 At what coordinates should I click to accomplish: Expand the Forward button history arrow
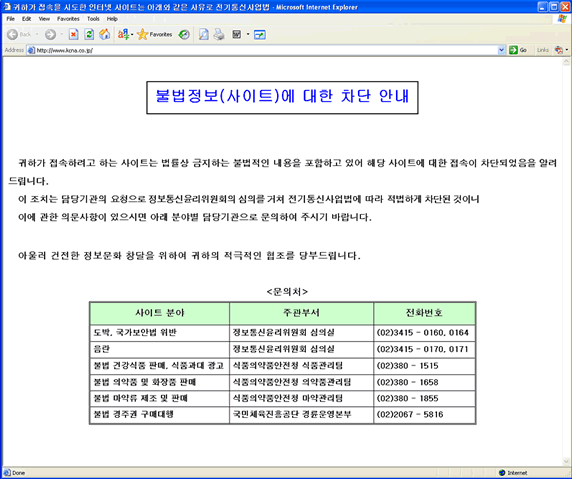pos(61,34)
